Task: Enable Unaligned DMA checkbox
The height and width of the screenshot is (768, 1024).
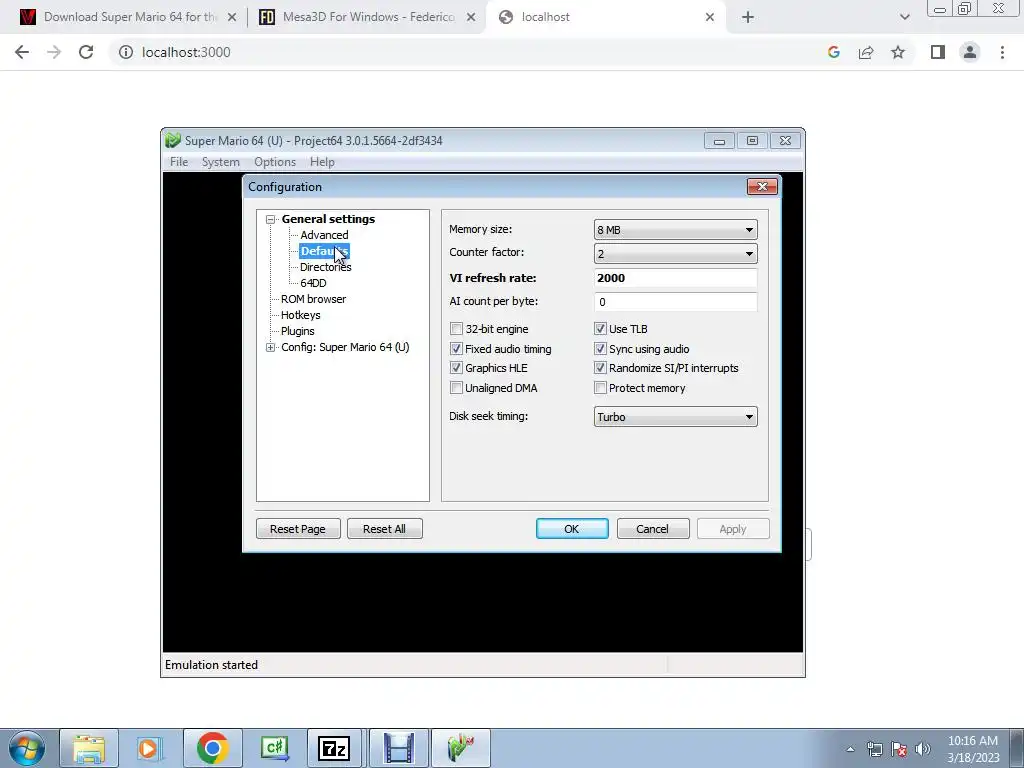Action: [x=456, y=388]
